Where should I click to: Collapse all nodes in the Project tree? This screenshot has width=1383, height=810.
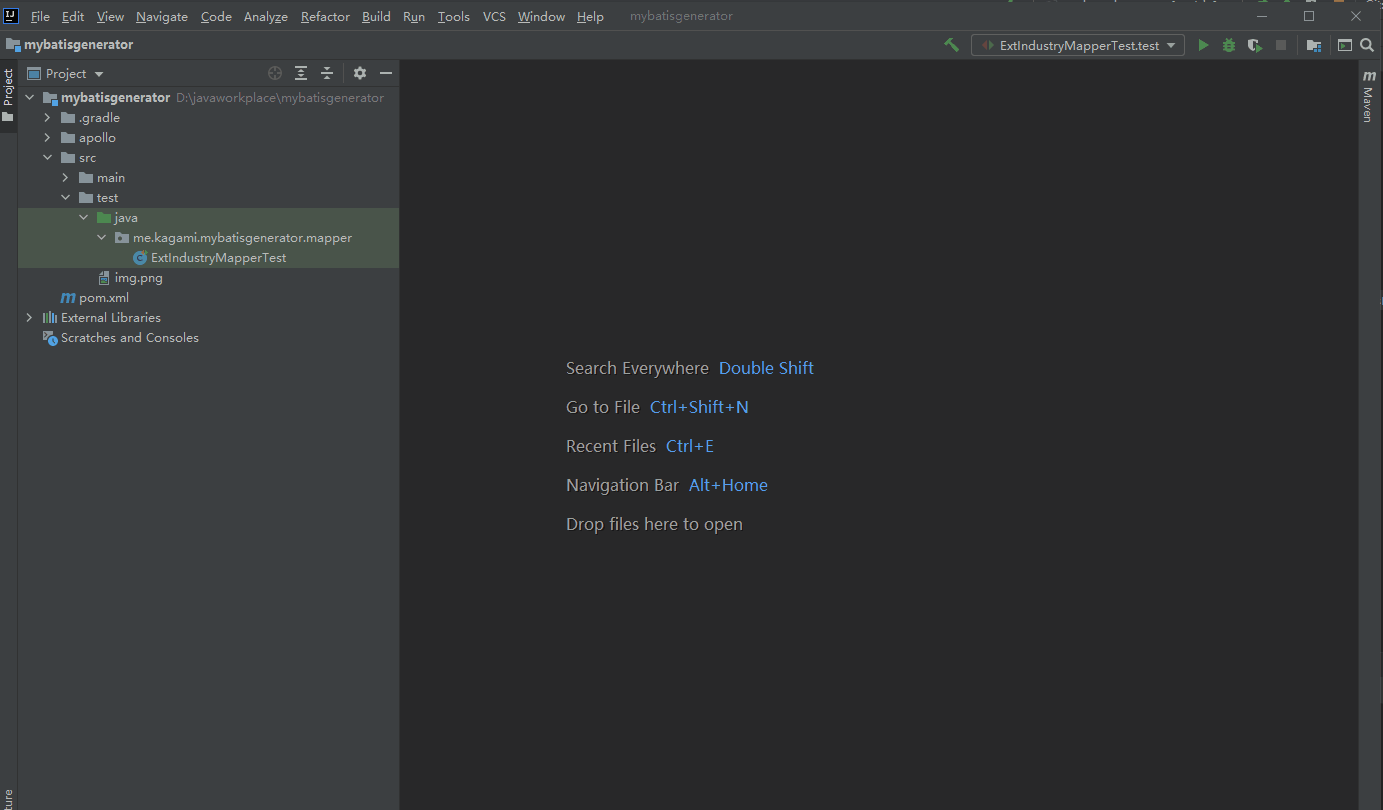[x=327, y=73]
